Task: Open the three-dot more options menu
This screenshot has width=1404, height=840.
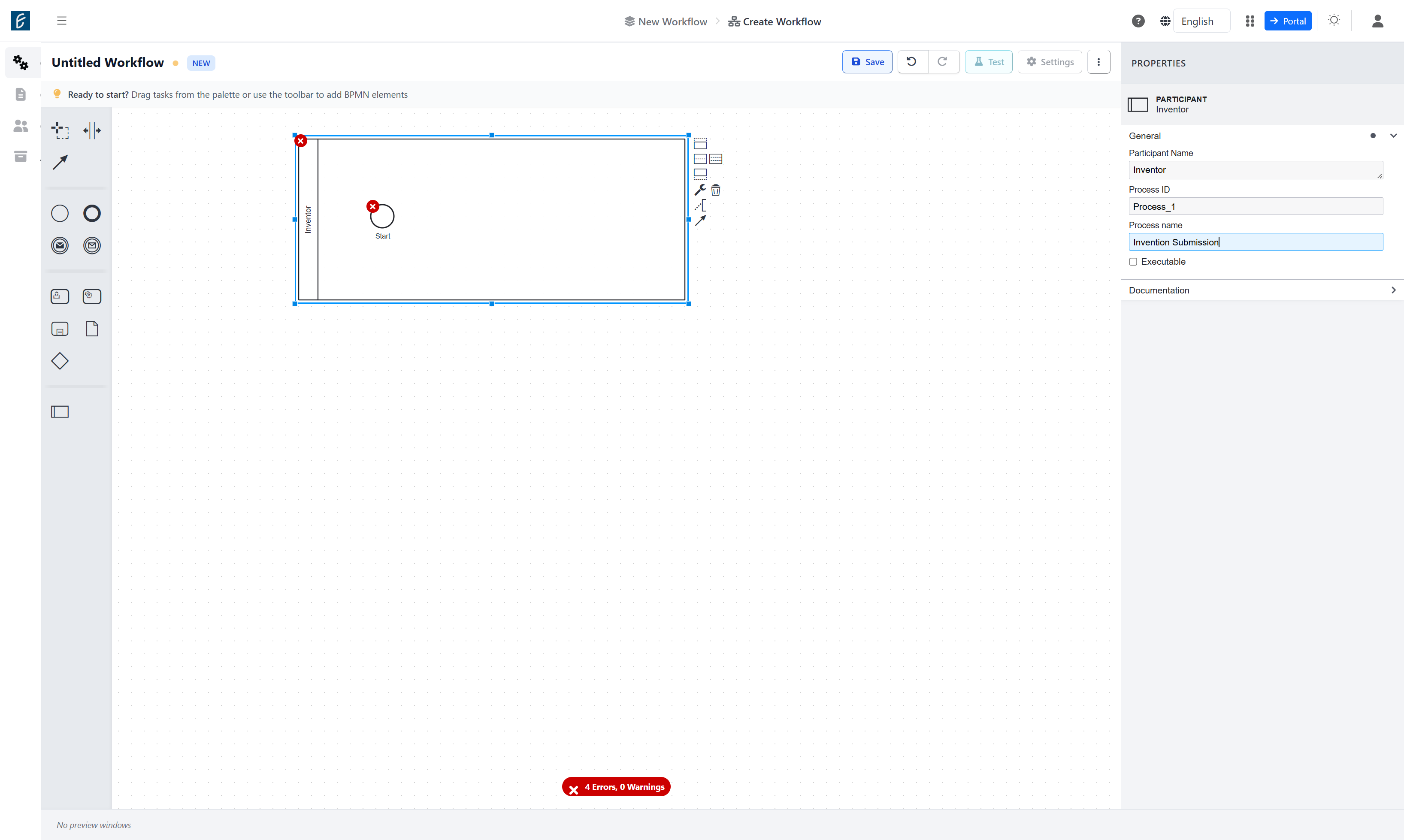Action: [1098, 62]
